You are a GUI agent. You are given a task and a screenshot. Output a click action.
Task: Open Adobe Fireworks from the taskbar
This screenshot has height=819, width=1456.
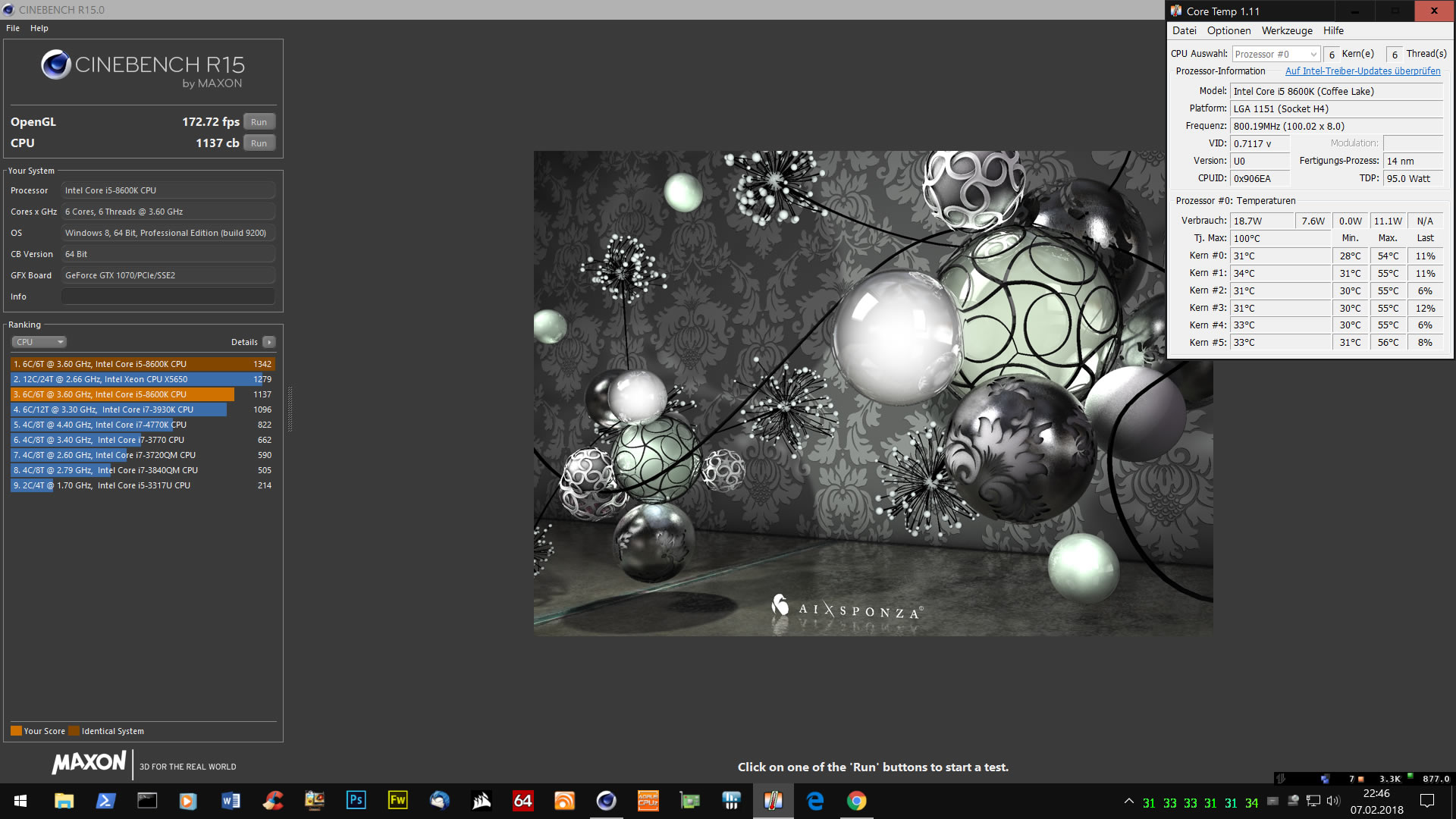click(x=397, y=801)
